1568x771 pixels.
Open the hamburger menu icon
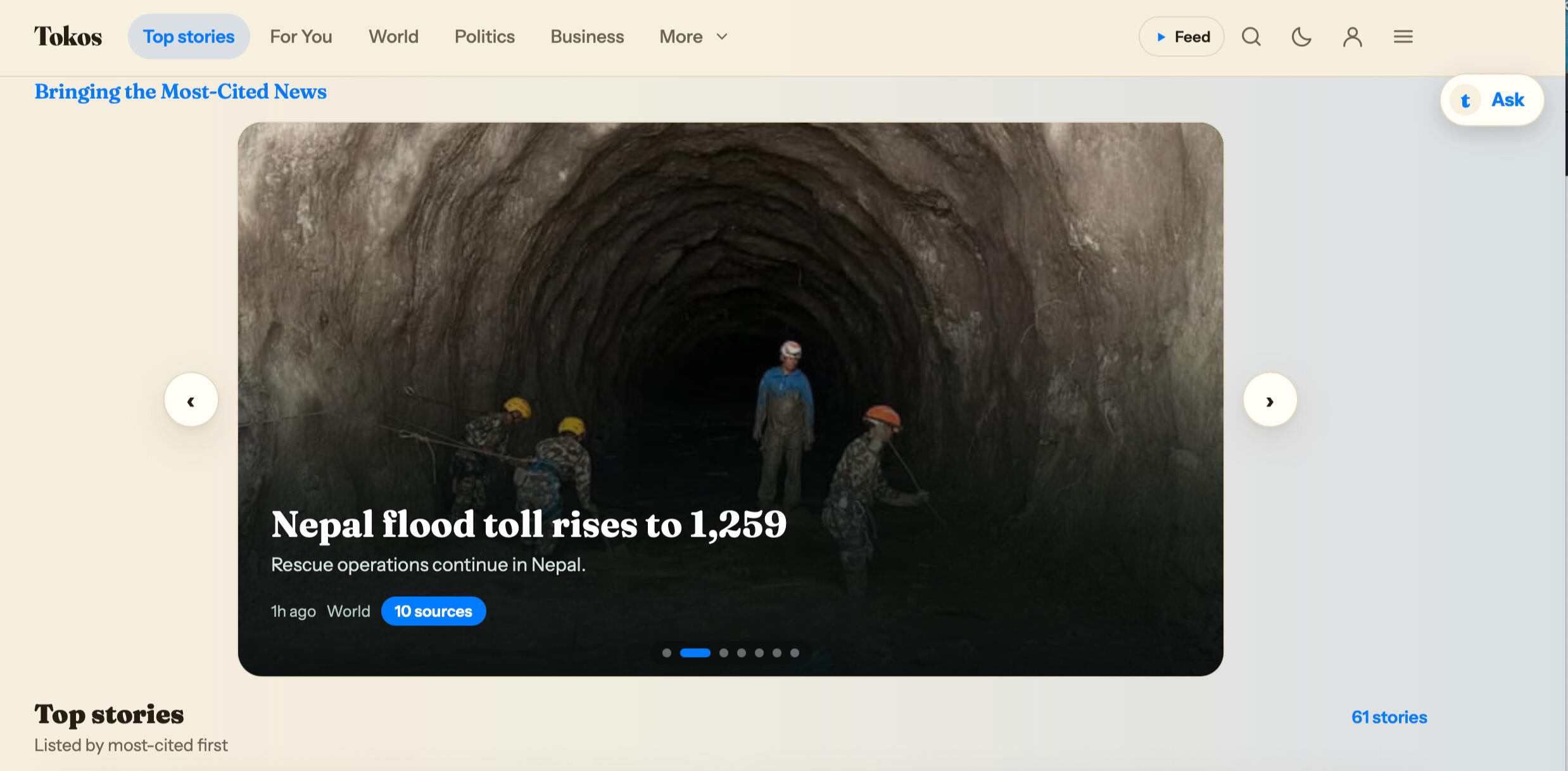[x=1403, y=37]
